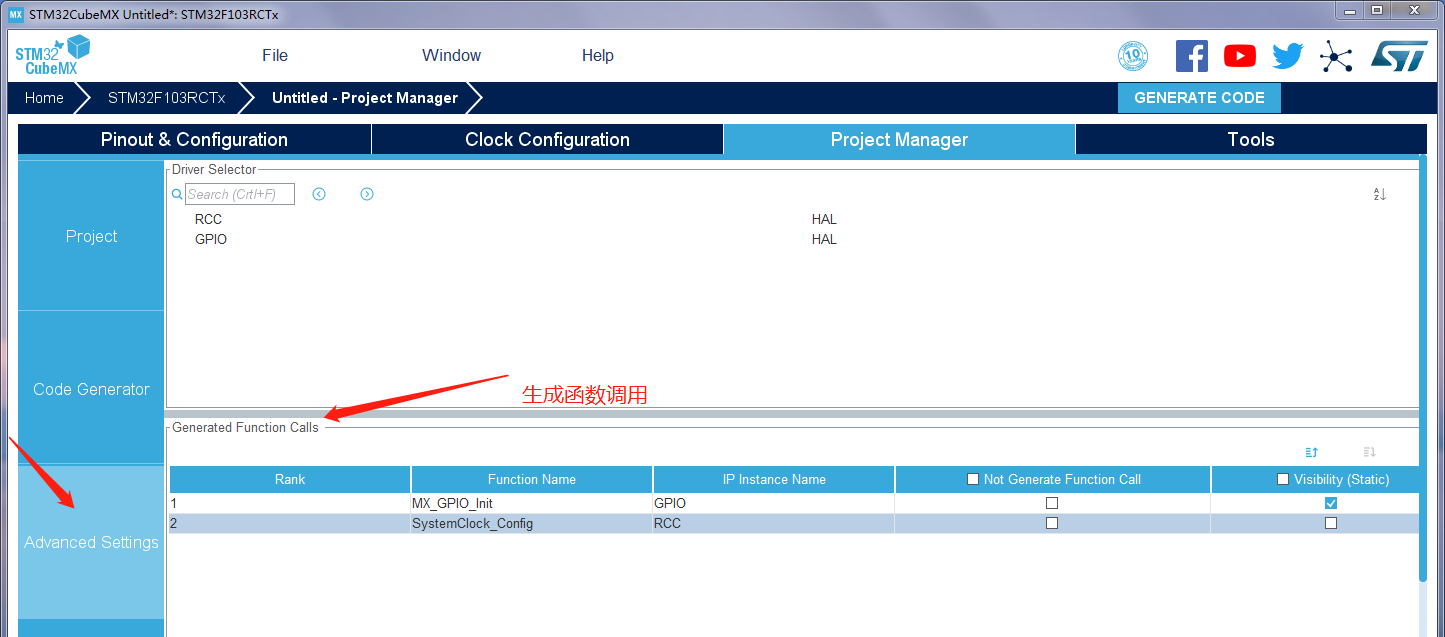Select the rank 1 cell
This screenshot has width=1445, height=637.
[x=289, y=503]
